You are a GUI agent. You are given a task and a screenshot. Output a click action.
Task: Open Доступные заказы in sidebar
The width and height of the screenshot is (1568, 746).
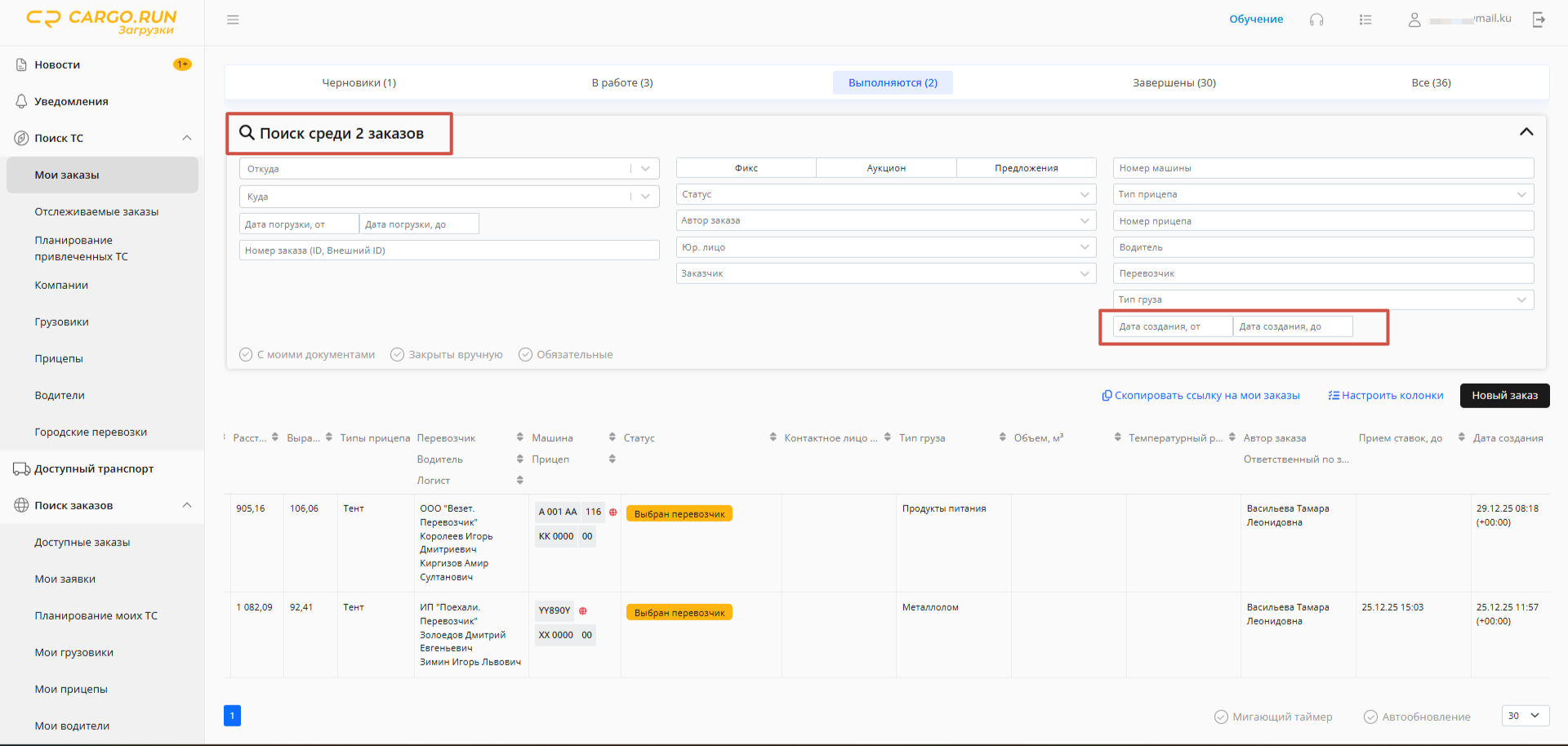tap(82, 542)
